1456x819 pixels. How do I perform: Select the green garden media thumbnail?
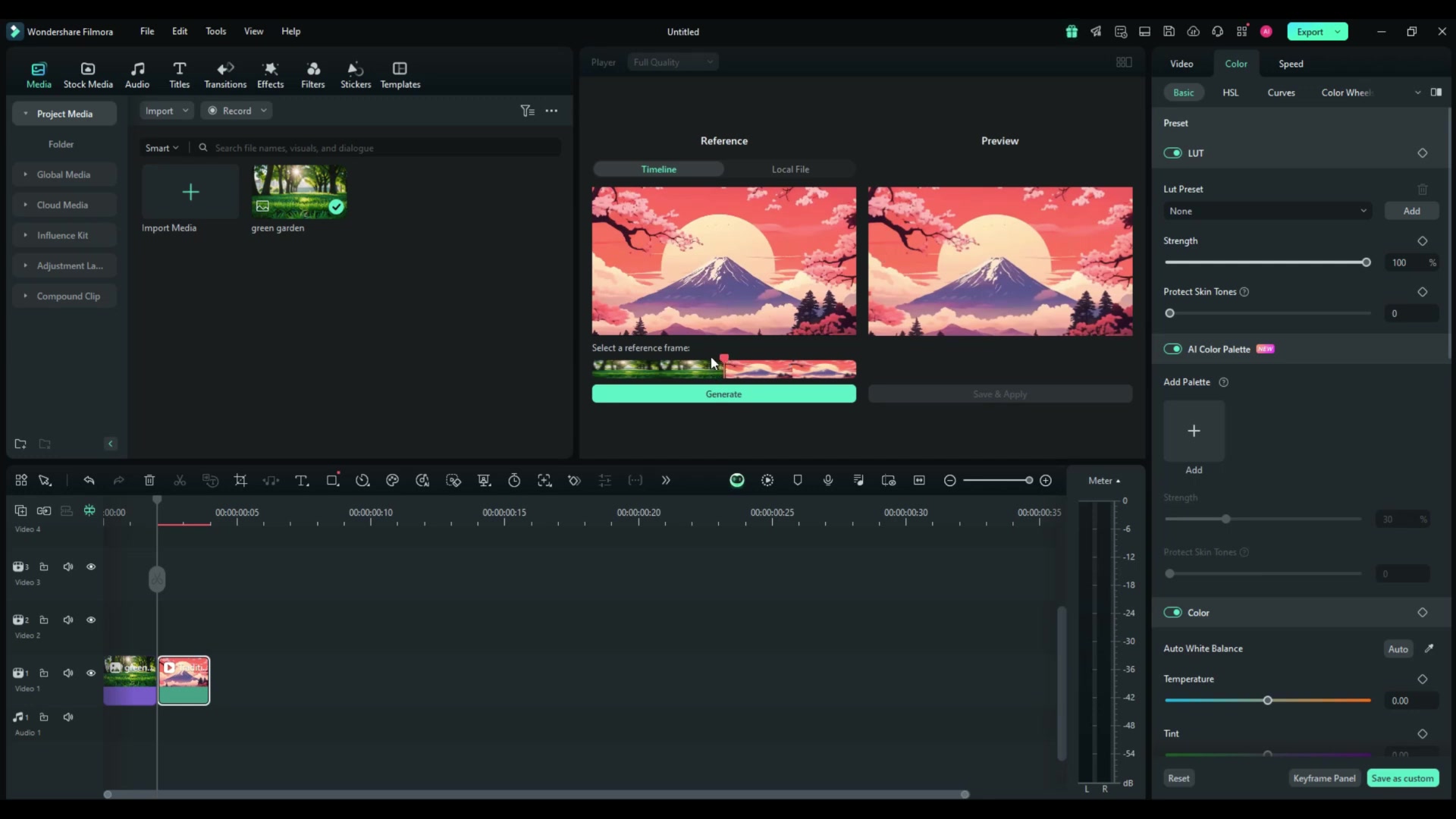click(x=299, y=192)
